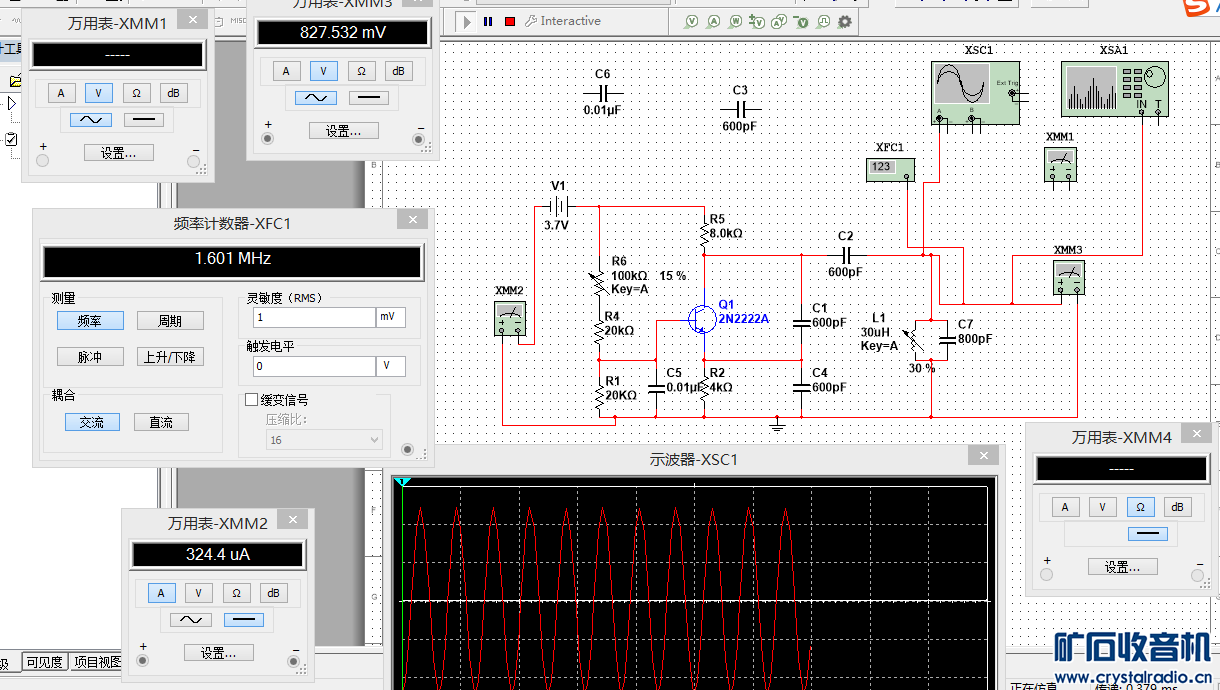Pause the running simulation
Screen dimensions: 1220x690
[x=488, y=21]
